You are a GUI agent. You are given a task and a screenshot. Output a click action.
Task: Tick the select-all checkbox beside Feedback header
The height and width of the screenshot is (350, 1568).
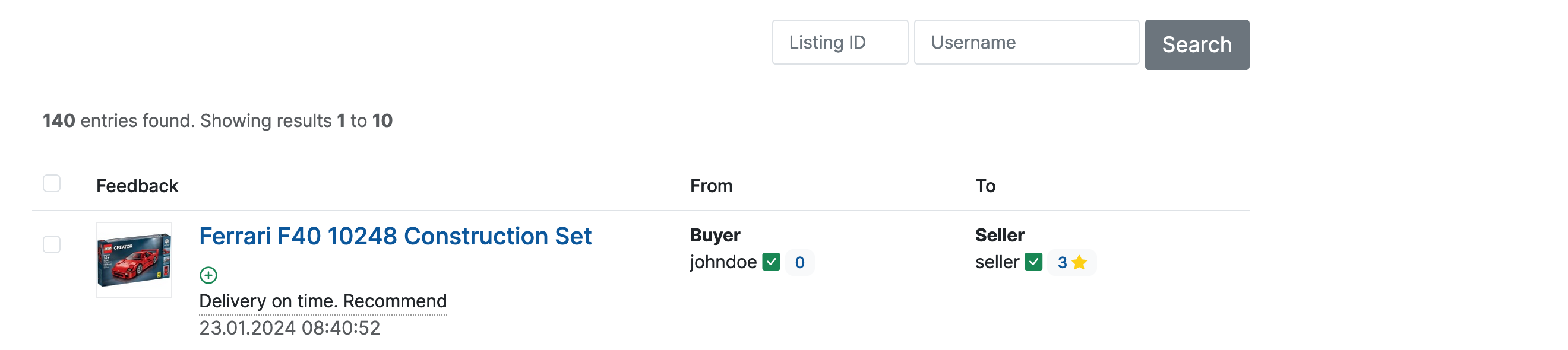(x=52, y=183)
